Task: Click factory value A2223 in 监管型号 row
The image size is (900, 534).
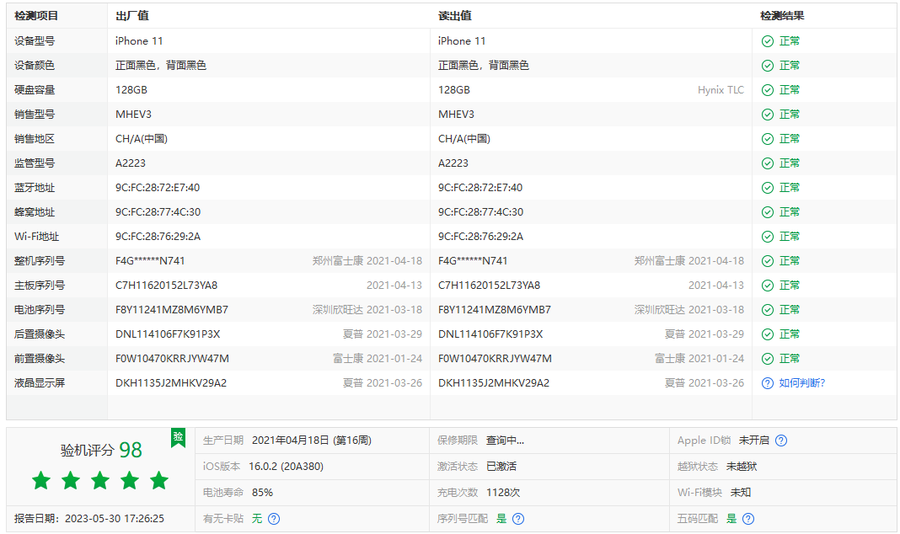Action: point(130,163)
